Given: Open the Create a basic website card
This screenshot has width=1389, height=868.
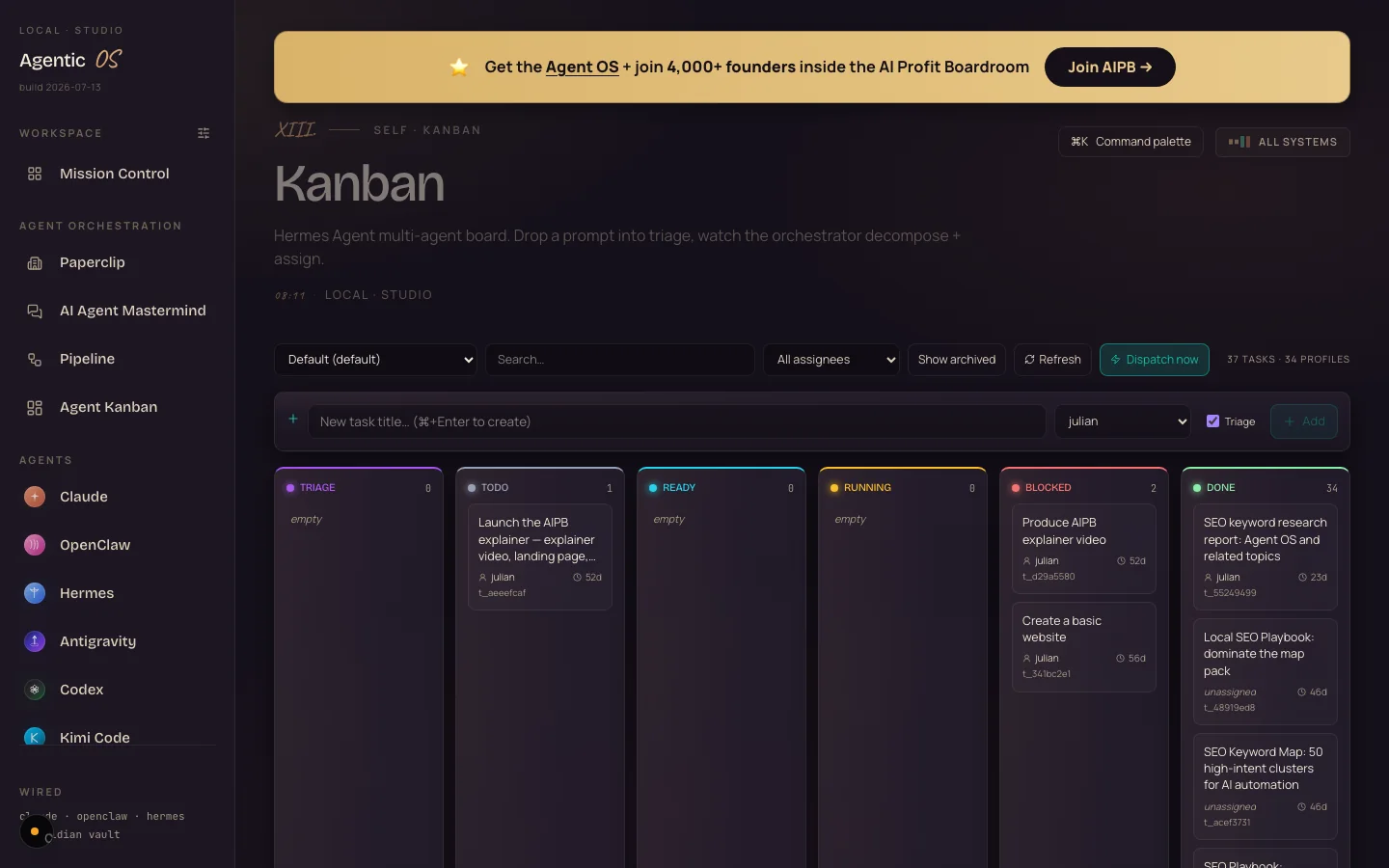Looking at the screenshot, I should [1083, 647].
